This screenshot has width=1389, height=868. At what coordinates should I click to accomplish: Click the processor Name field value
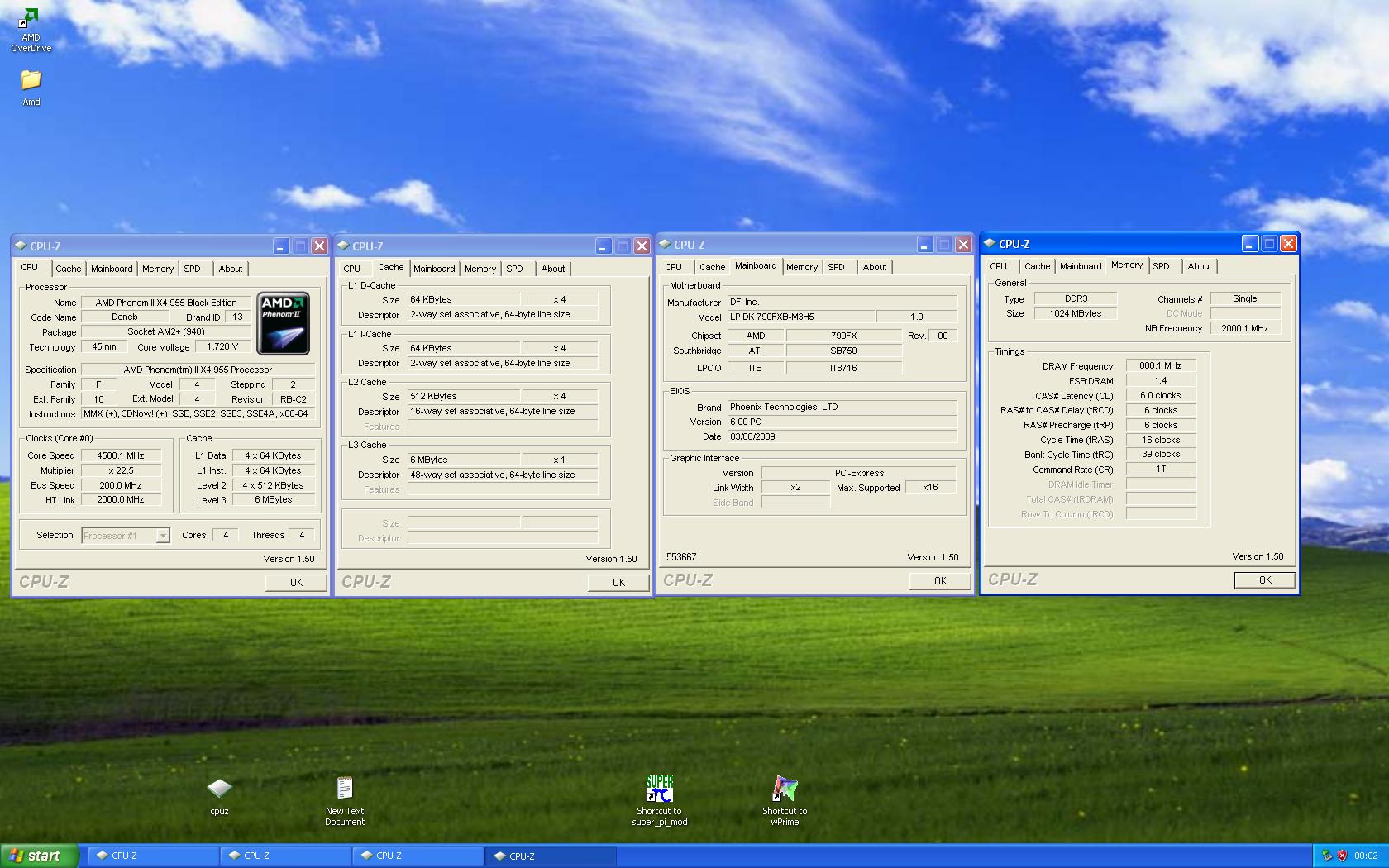(166, 303)
